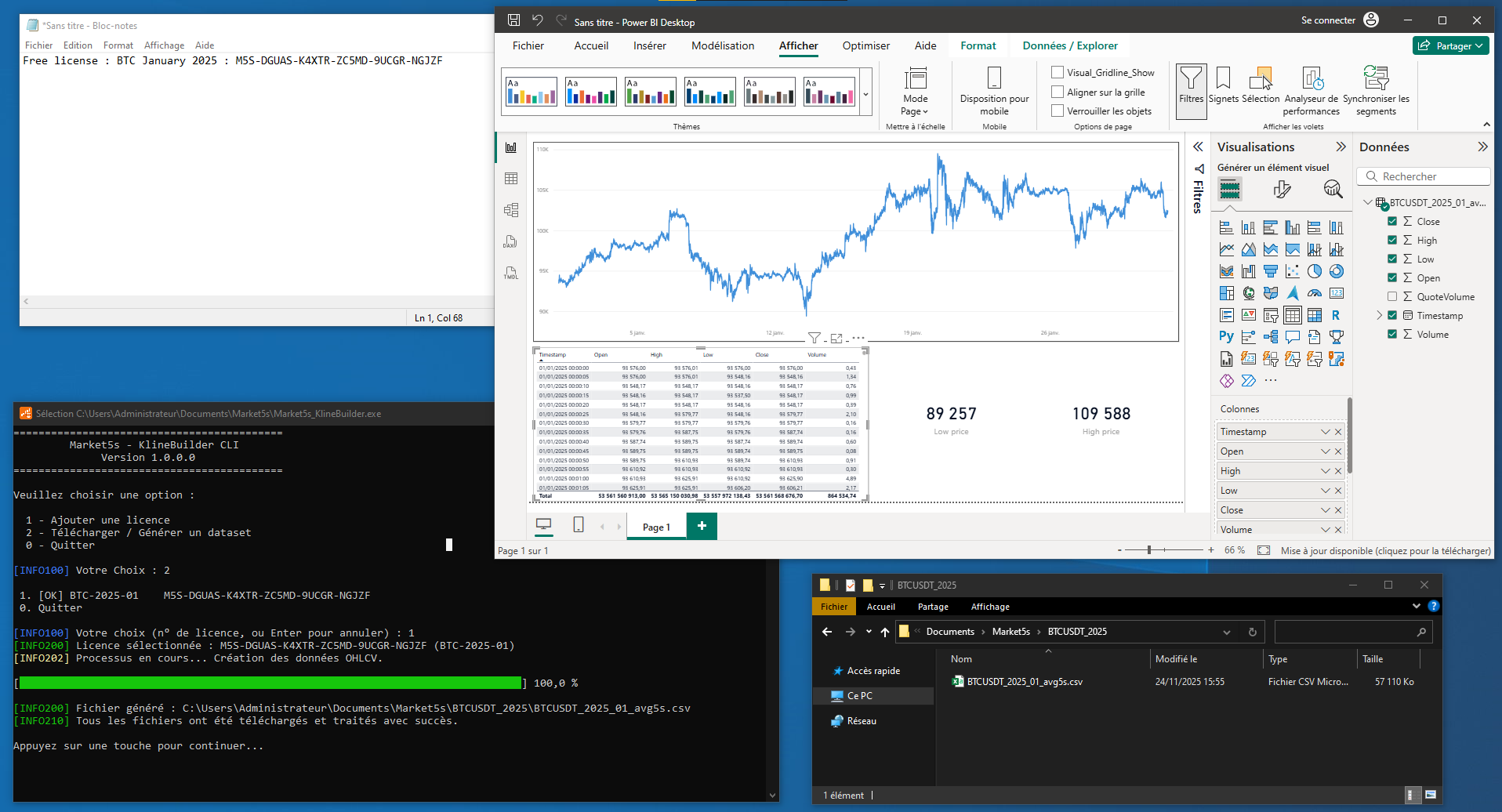This screenshot has width=1502, height=812.
Task: Open the Mode Page dropdown
Action: 915,111
